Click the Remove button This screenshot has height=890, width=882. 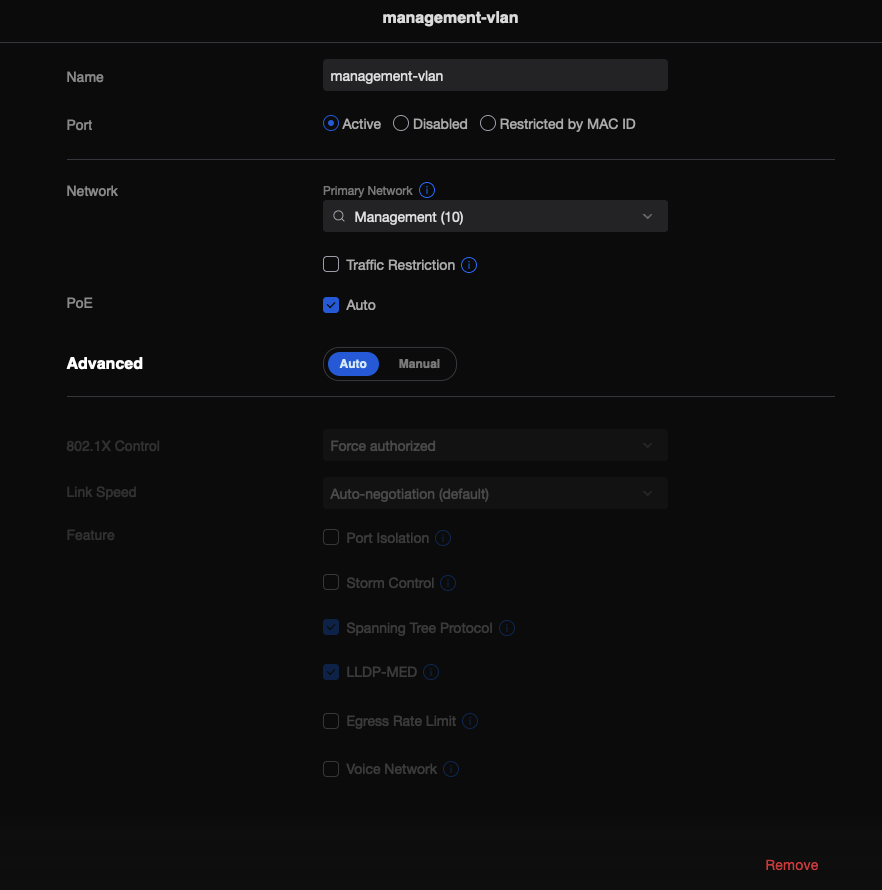pyautogui.click(x=791, y=865)
